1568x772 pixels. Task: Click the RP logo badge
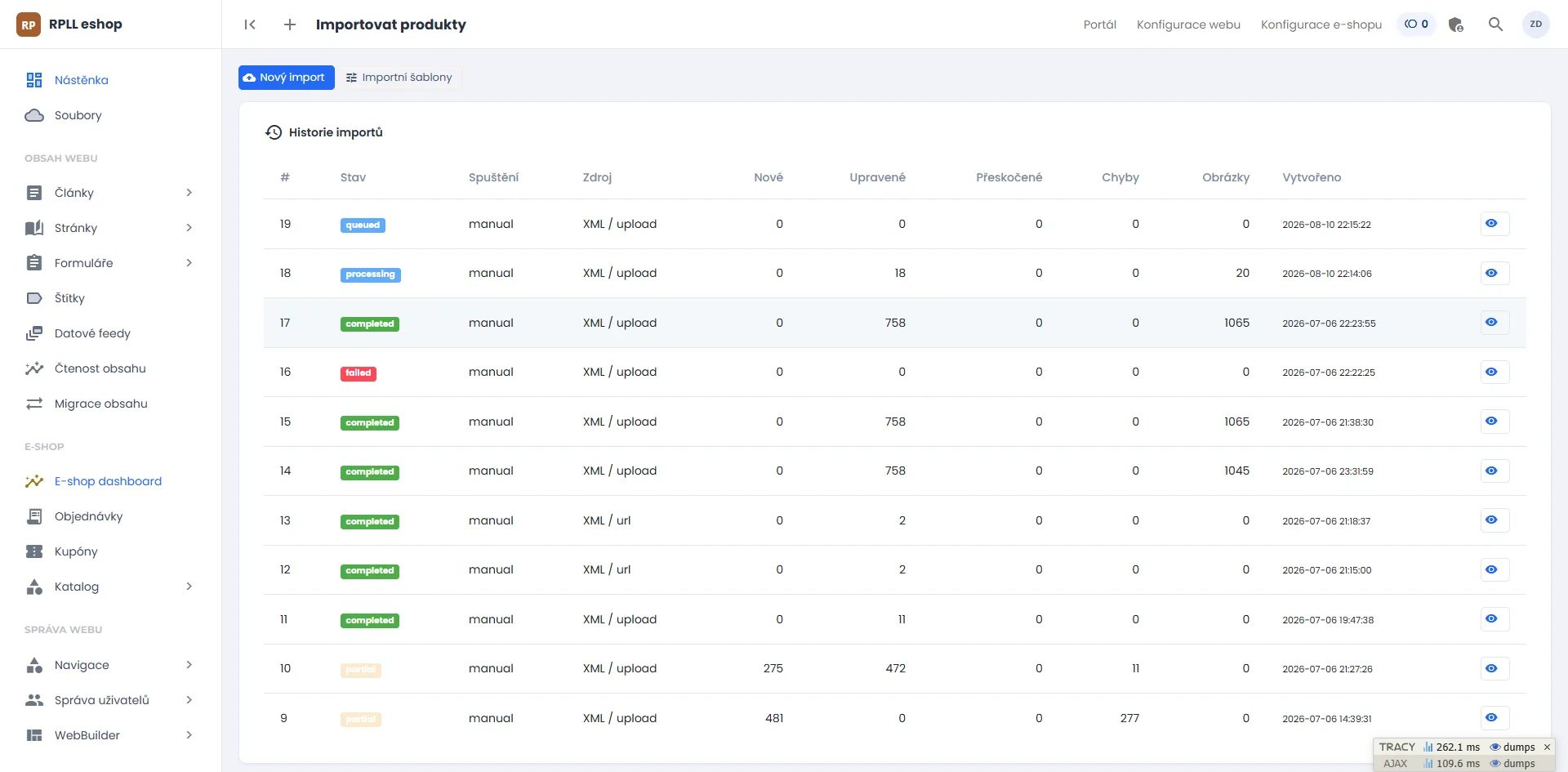(x=29, y=25)
